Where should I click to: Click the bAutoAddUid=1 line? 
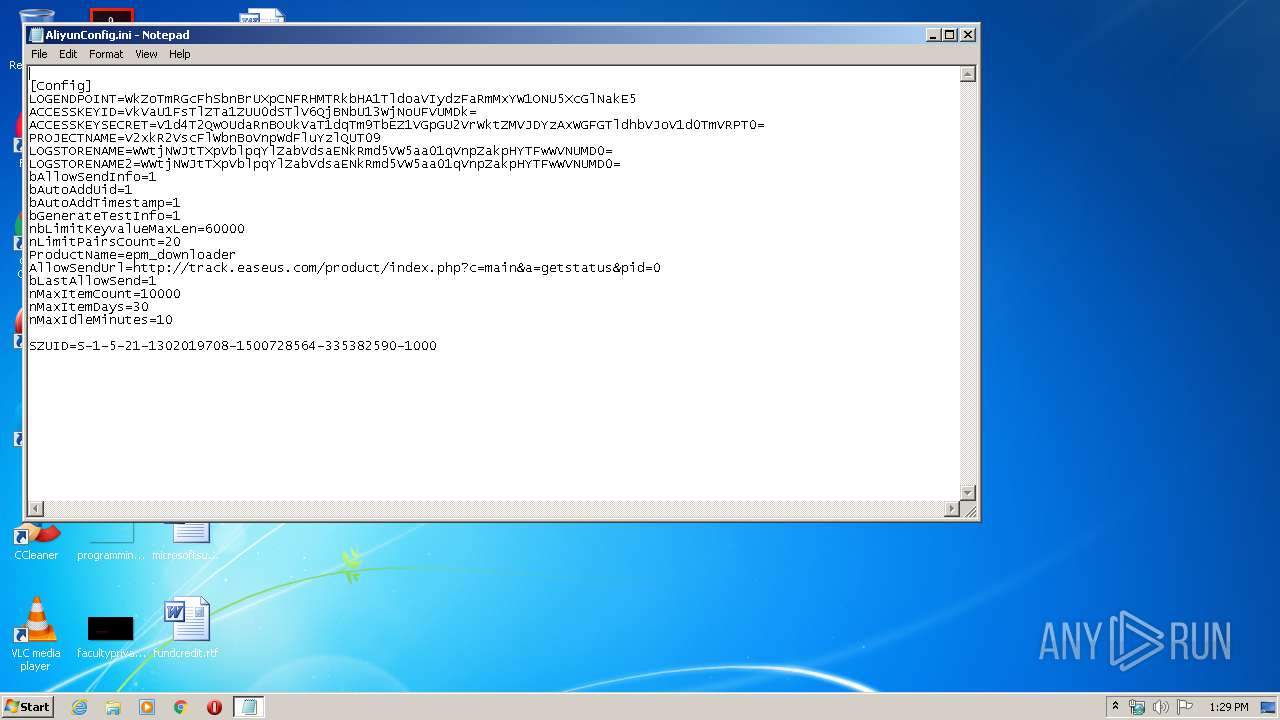pos(81,190)
